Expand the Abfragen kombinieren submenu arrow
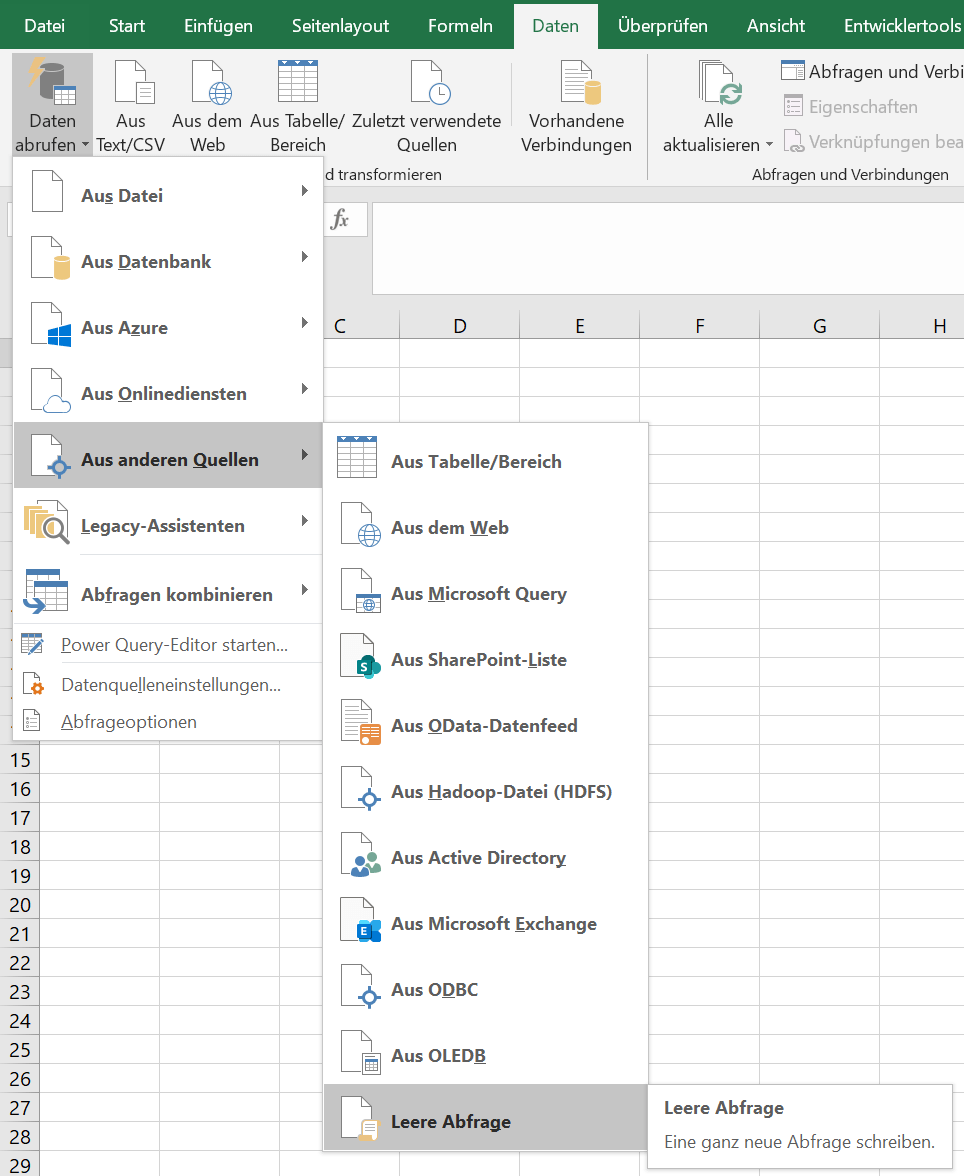The height and width of the screenshot is (1176, 964). (305, 590)
